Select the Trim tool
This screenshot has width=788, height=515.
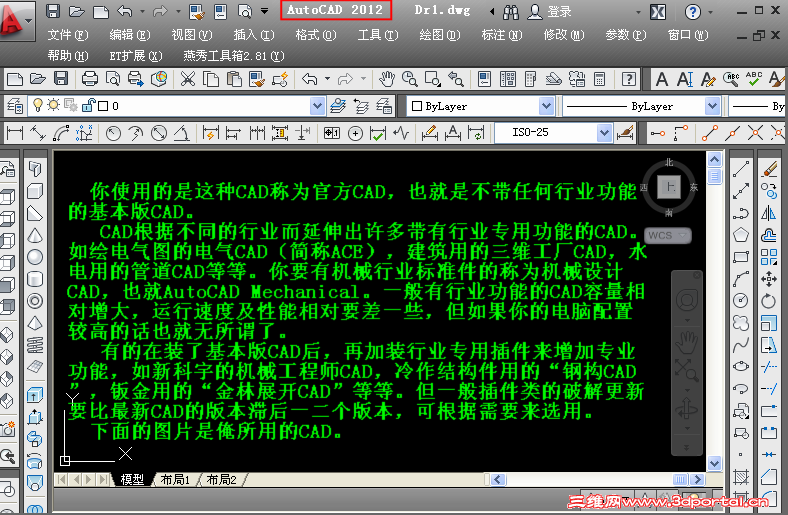769,367
